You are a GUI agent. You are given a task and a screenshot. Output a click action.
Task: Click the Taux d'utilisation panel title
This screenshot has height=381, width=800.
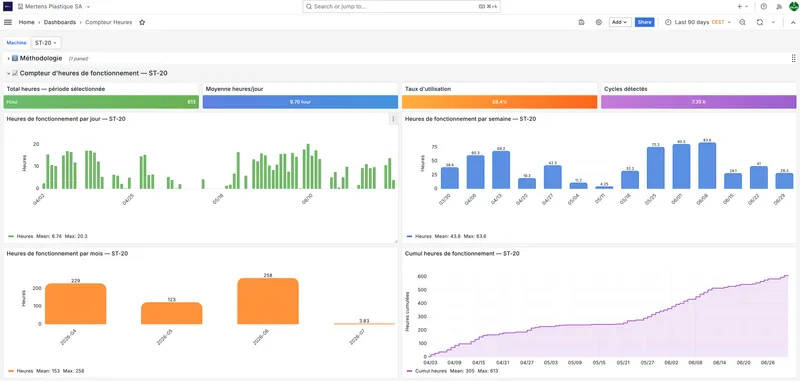(428, 89)
